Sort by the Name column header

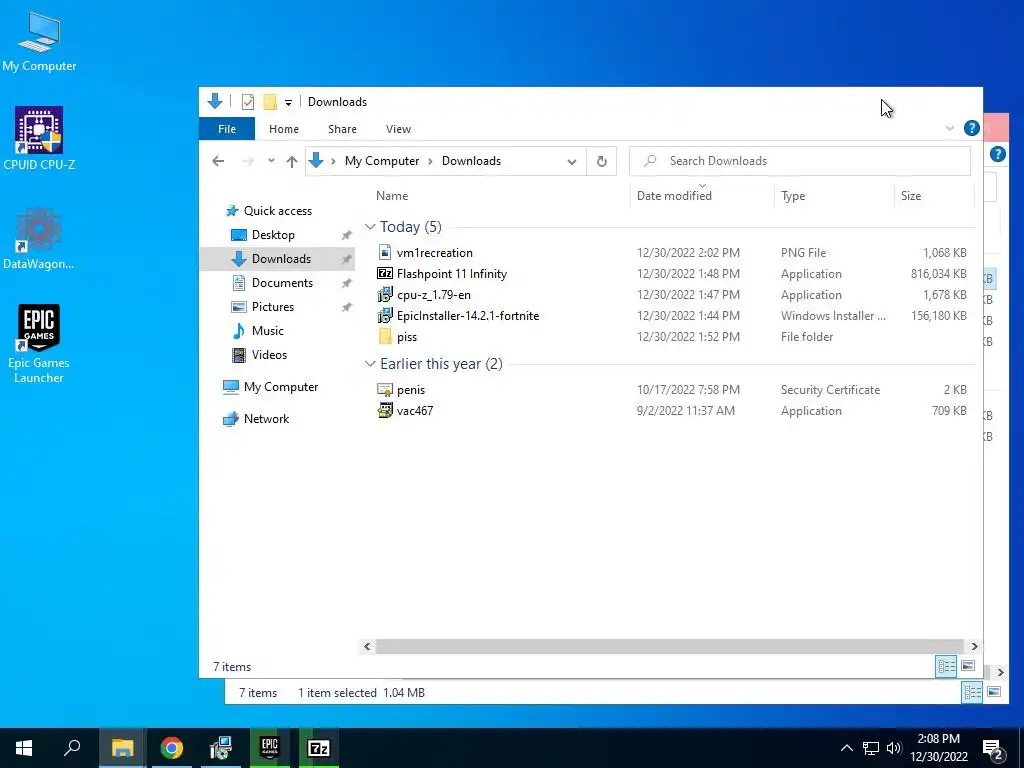(x=392, y=195)
